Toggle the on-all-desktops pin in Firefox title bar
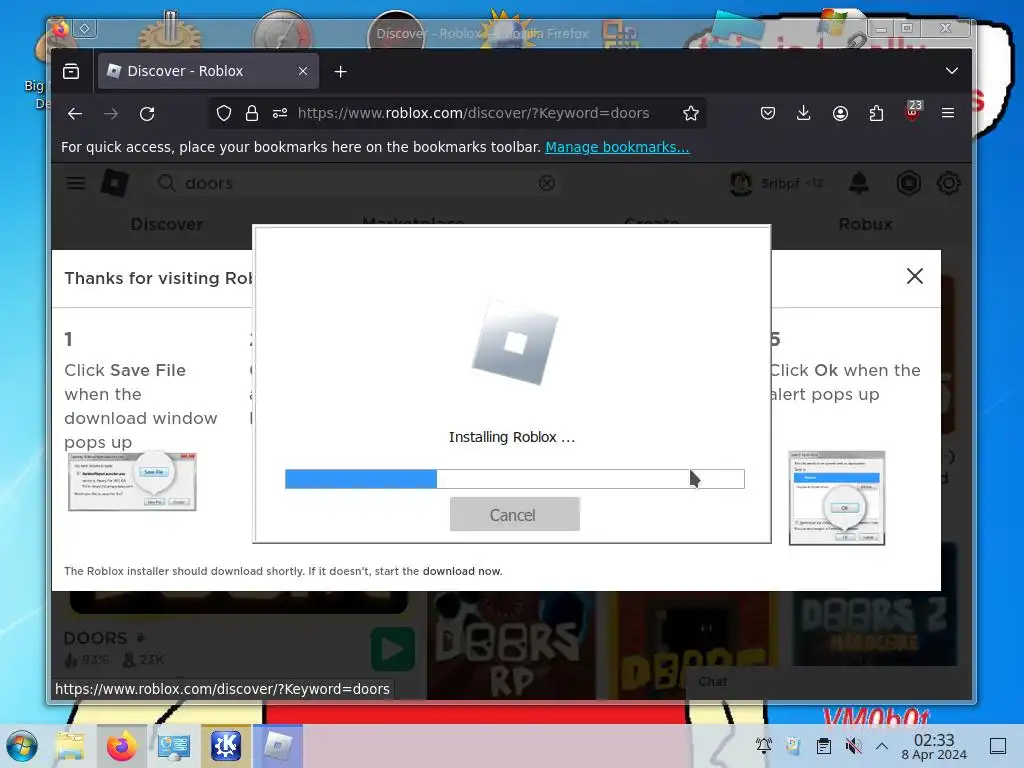The height and width of the screenshot is (768, 1024). [85, 28]
